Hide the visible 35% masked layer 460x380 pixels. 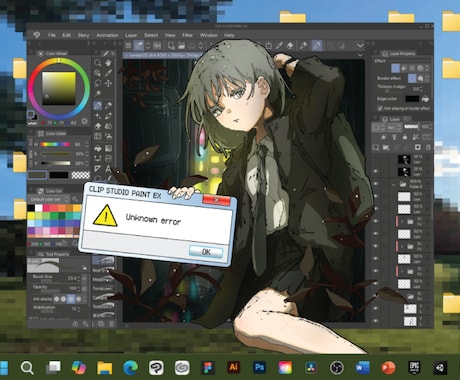376,171
